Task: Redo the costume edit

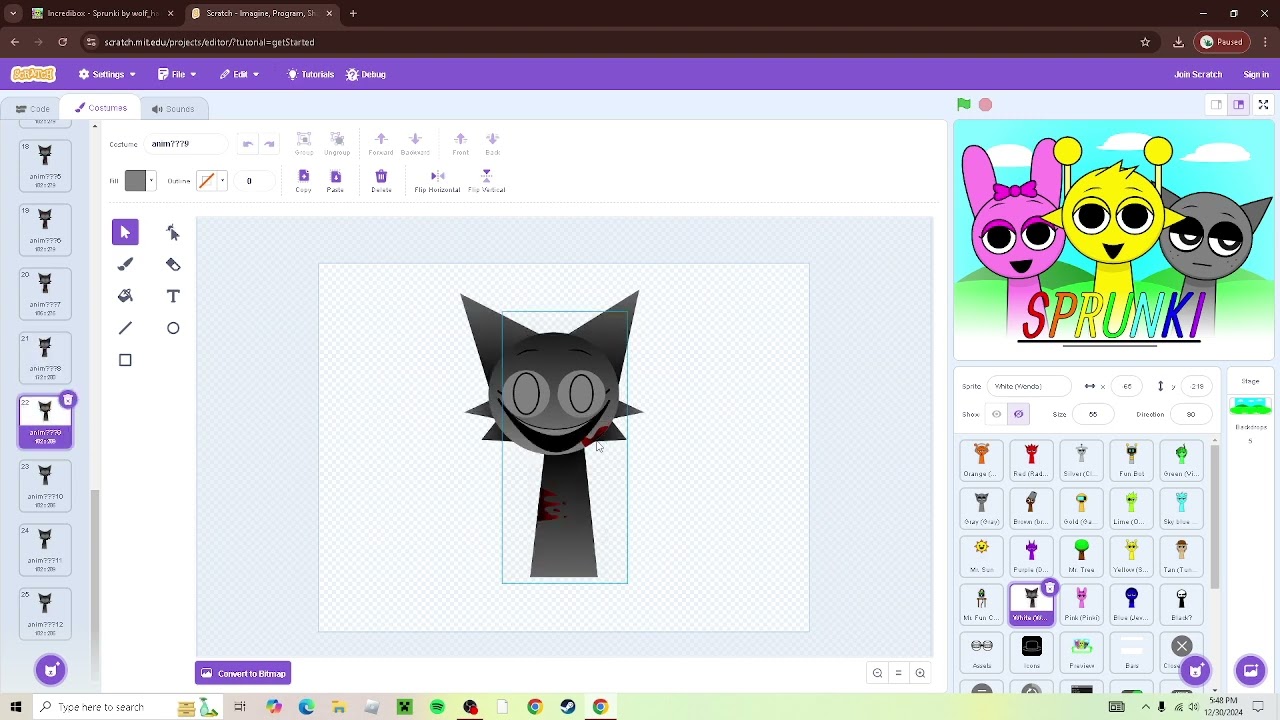Action: click(269, 144)
